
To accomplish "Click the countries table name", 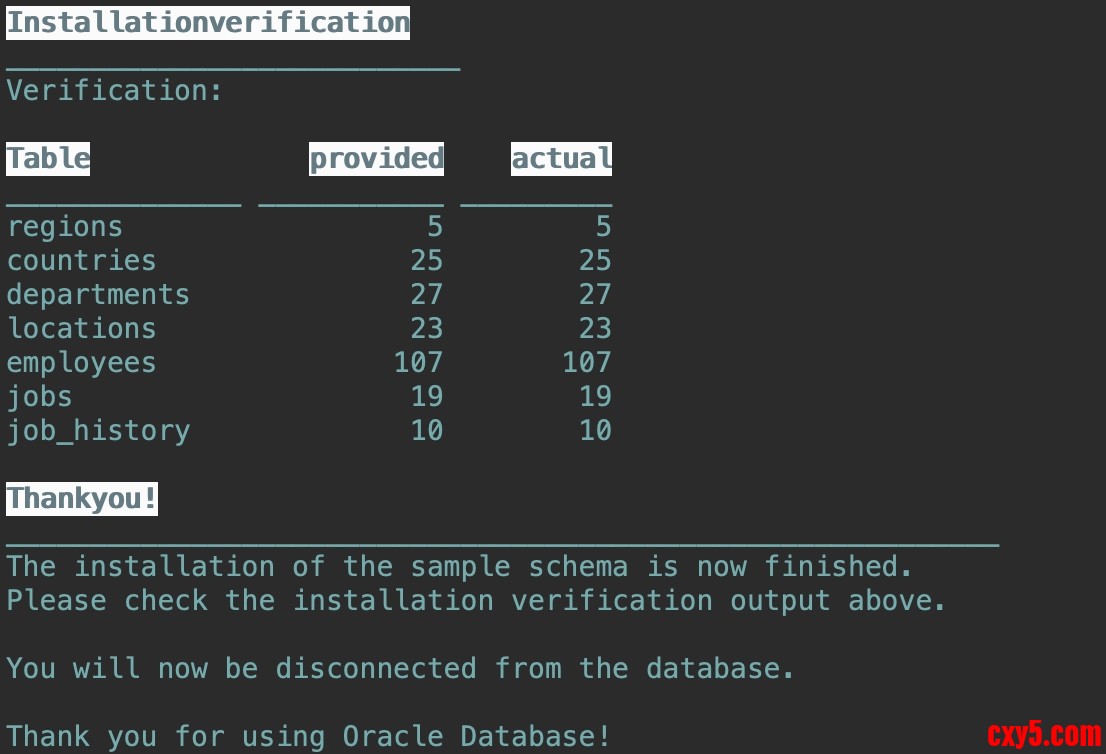I will (82, 261).
